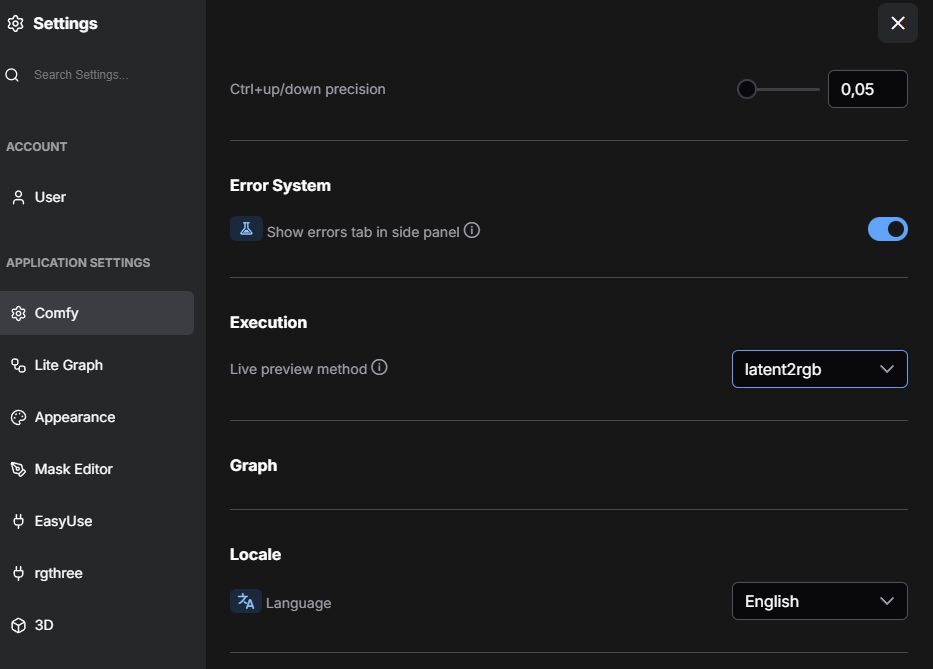Click the Comfy gear icon
Screen dimensions: 933x669
tap(18, 313)
